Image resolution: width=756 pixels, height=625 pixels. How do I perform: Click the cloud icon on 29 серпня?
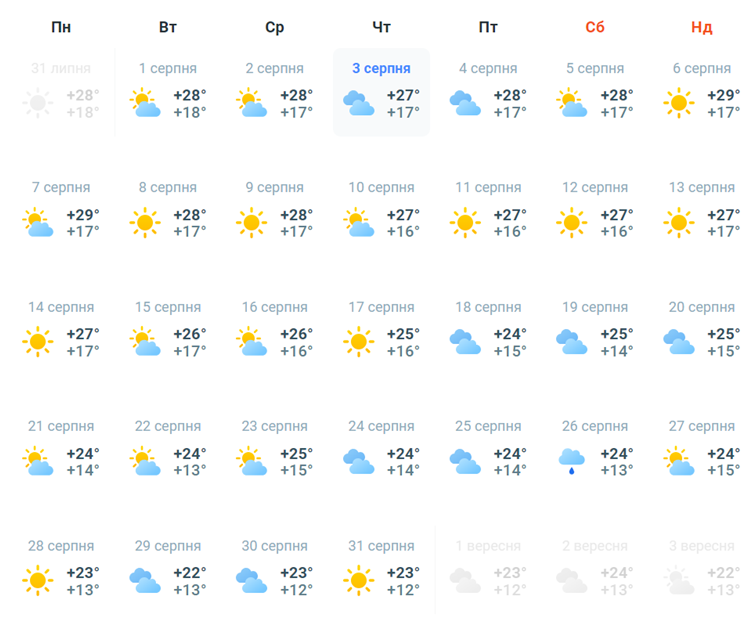pyautogui.click(x=145, y=580)
